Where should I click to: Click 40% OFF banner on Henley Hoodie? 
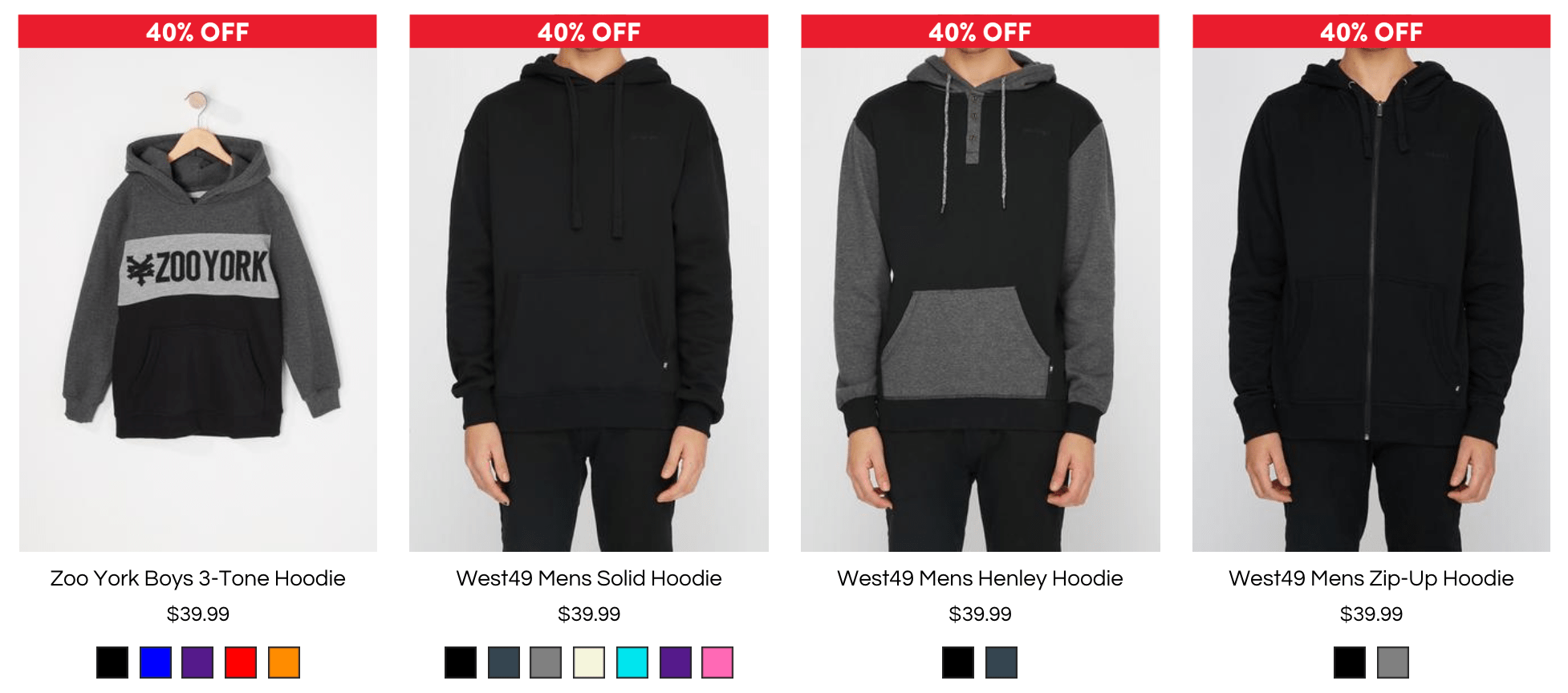[x=980, y=31]
